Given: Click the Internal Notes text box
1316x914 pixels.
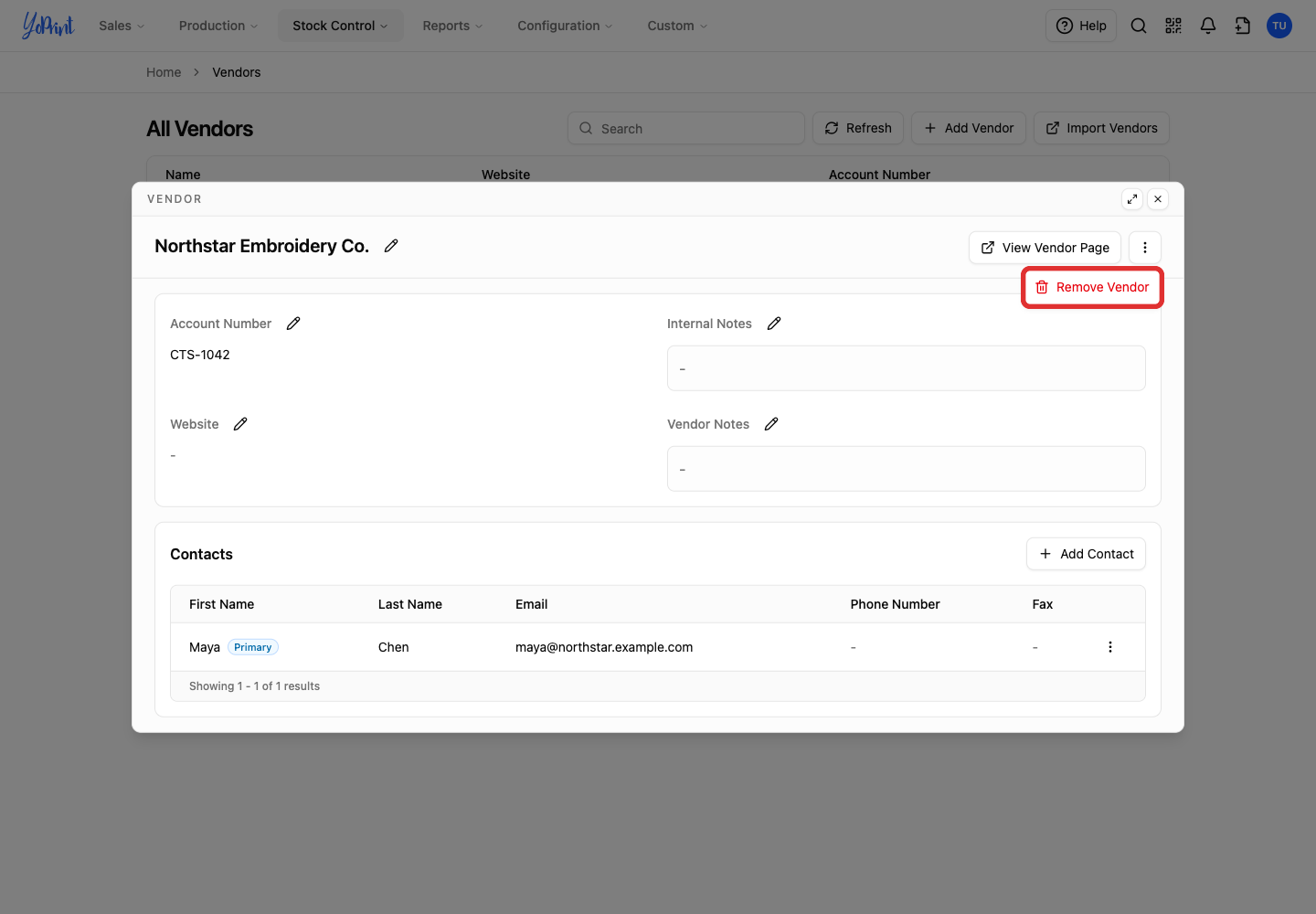Looking at the screenshot, I should (x=907, y=368).
